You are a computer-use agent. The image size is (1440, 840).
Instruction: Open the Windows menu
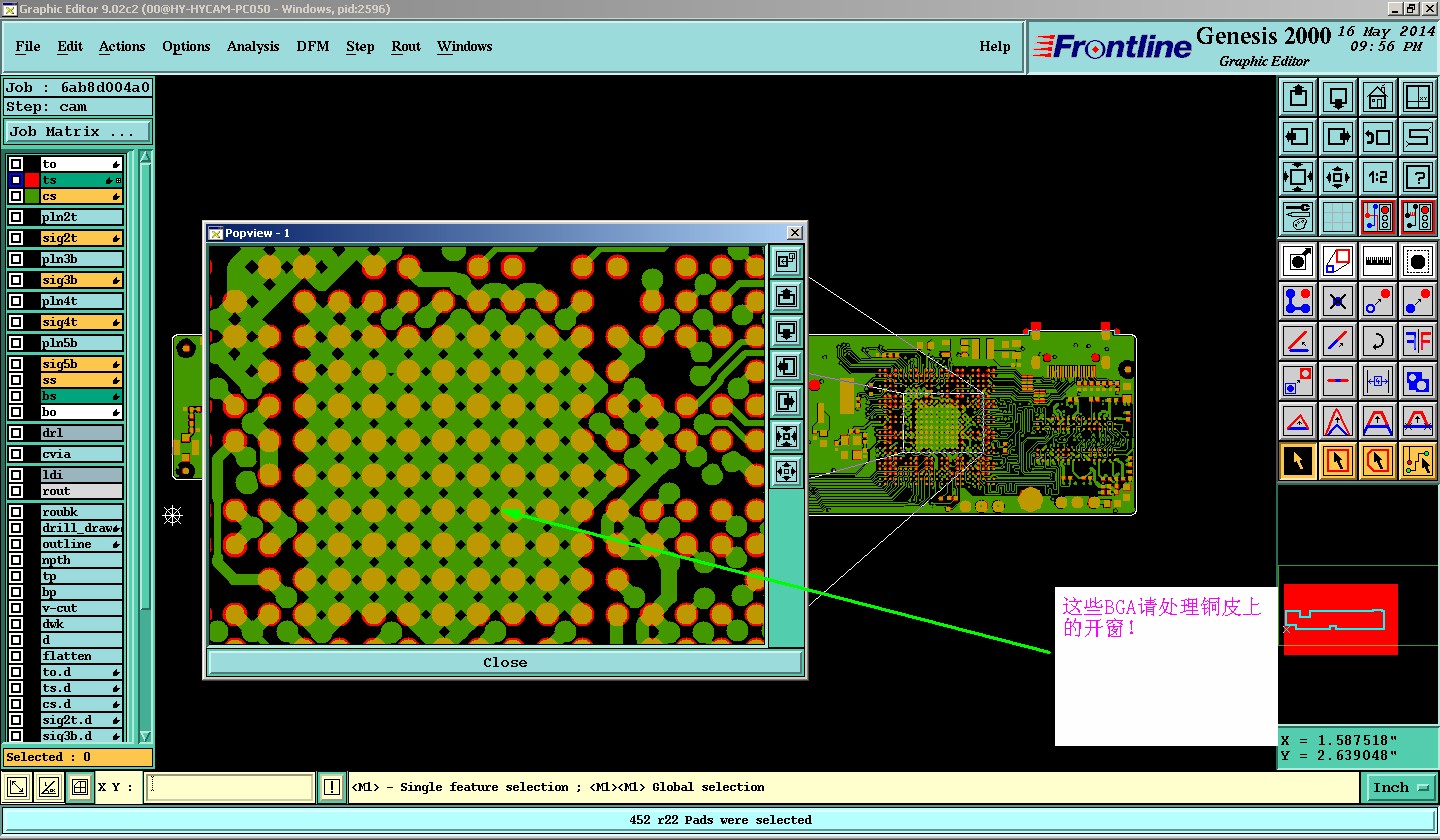tap(464, 46)
